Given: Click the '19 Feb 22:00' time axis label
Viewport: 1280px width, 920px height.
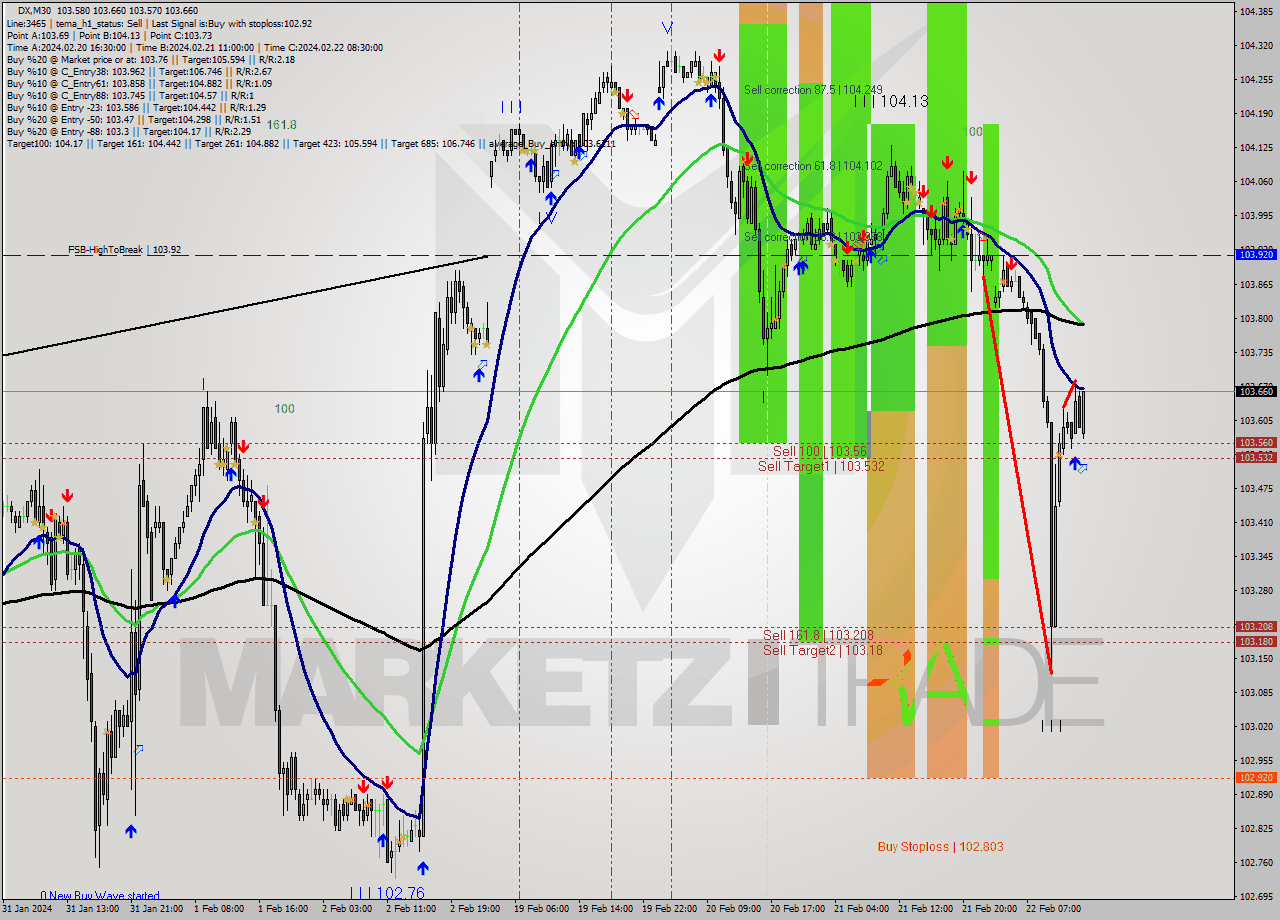Looking at the screenshot, I should (667, 909).
